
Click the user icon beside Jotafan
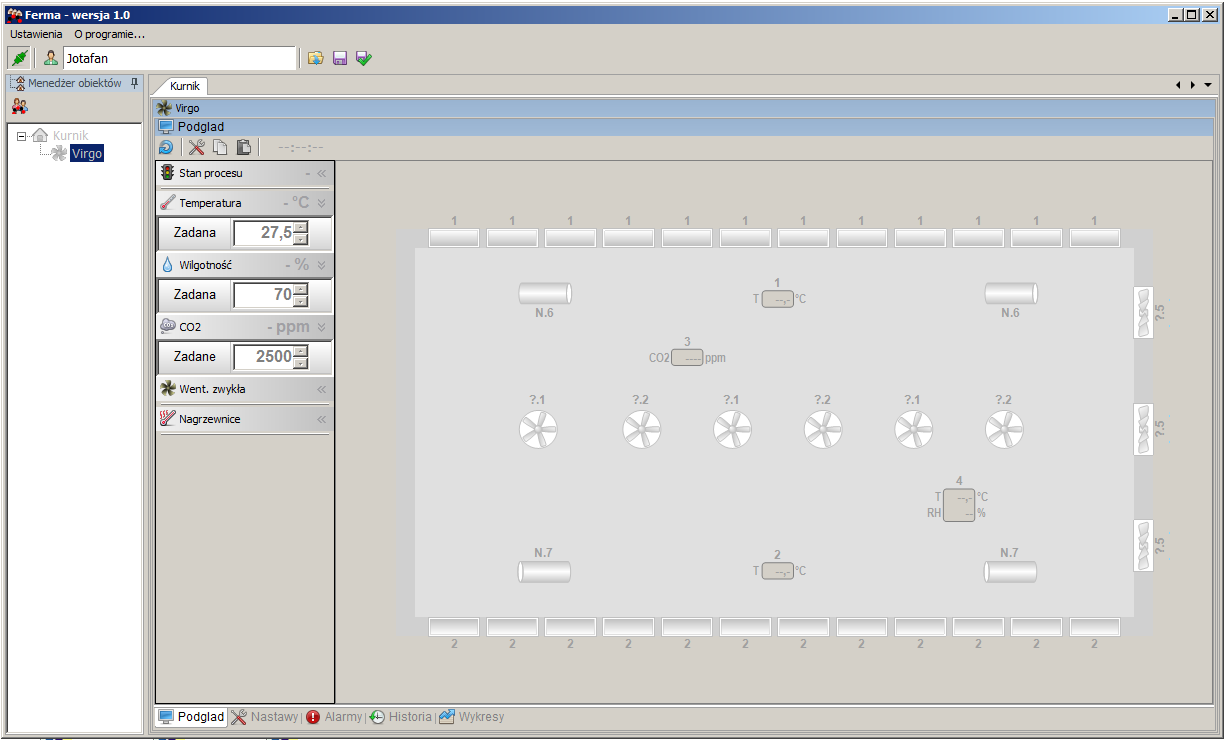[51, 58]
